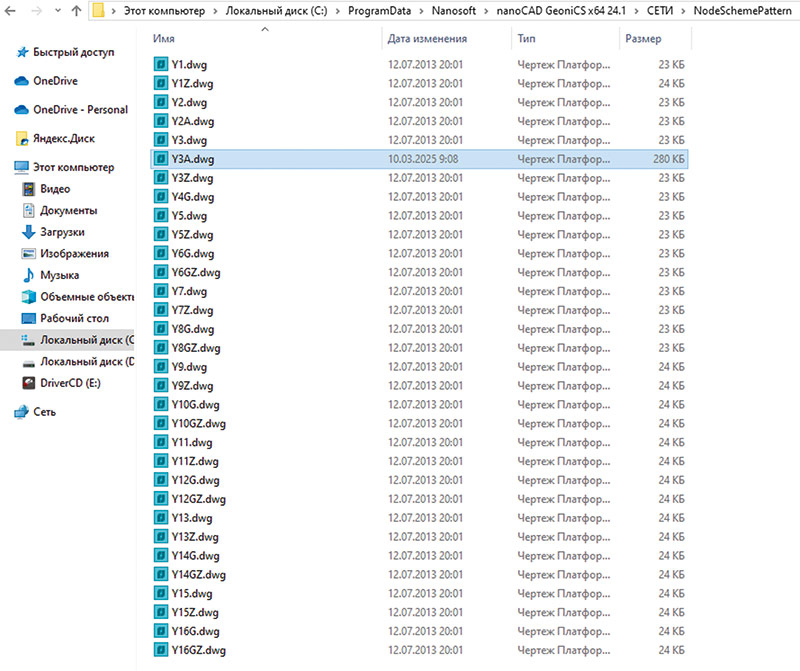This screenshot has width=800, height=671.
Task: Select Y16GZ.dwg in the file list
Action: pyautogui.click(x=198, y=651)
